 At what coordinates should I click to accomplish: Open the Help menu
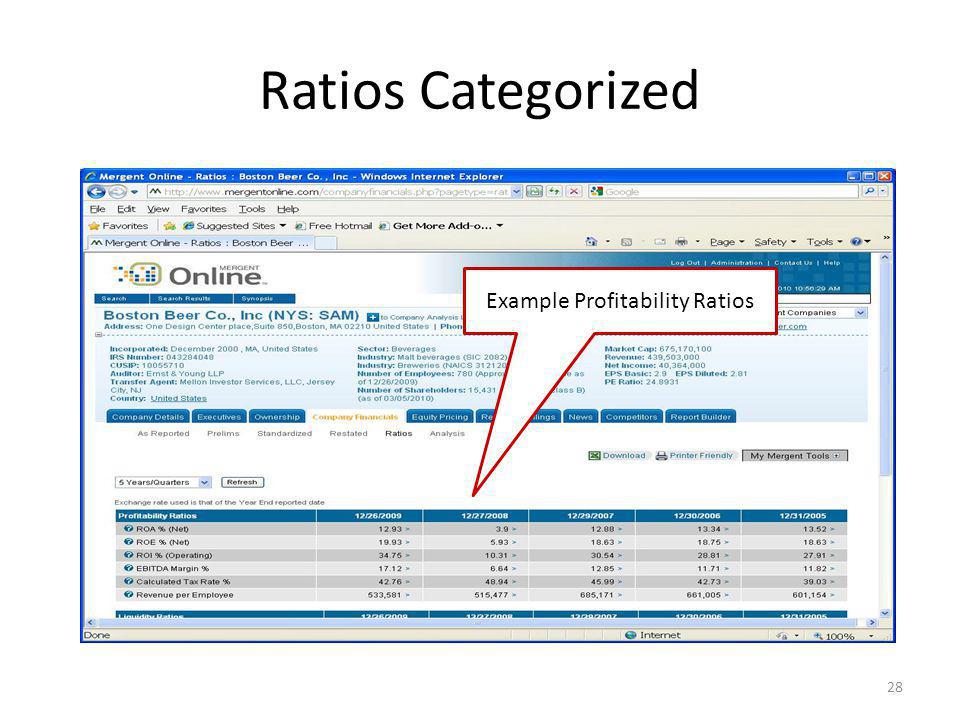click(288, 209)
